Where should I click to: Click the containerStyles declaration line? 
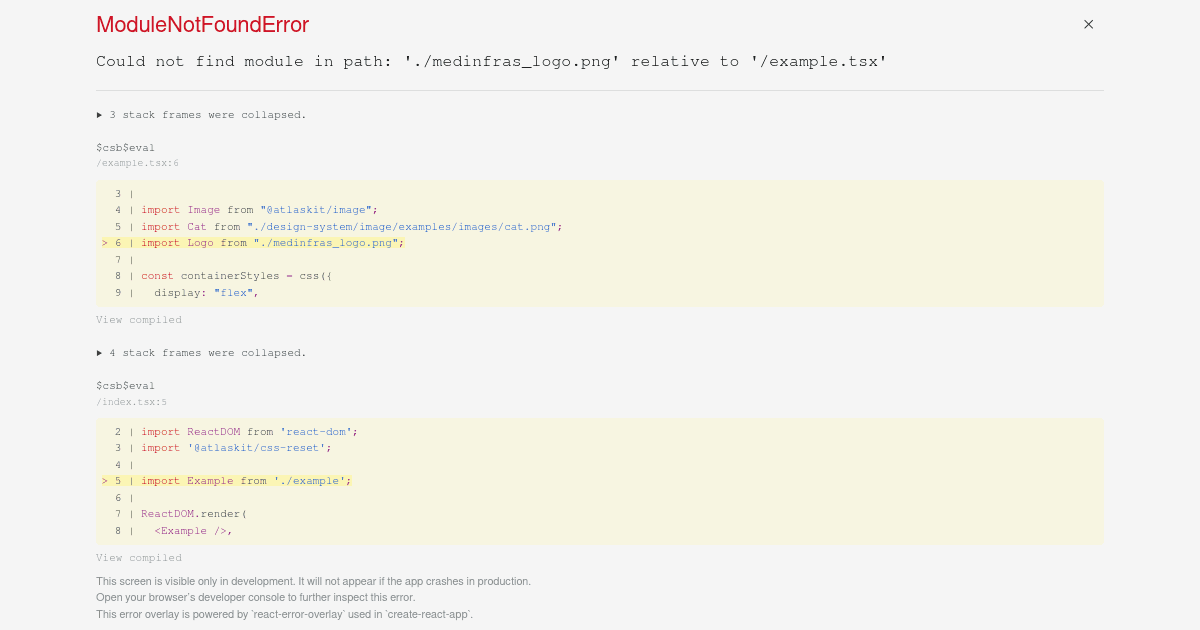[237, 275]
